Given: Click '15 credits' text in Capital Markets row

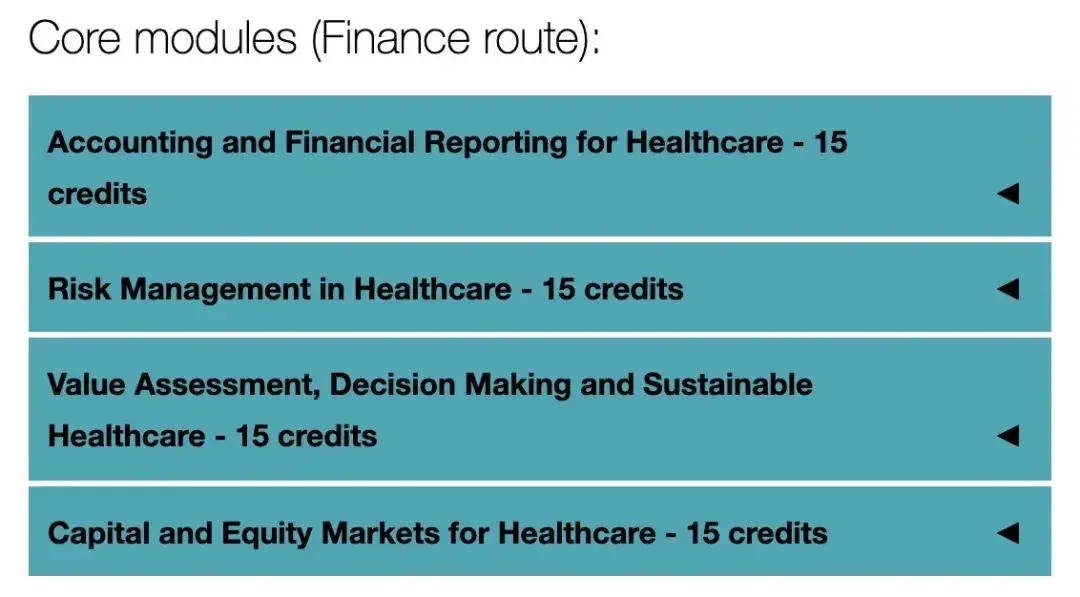Looking at the screenshot, I should point(756,534).
